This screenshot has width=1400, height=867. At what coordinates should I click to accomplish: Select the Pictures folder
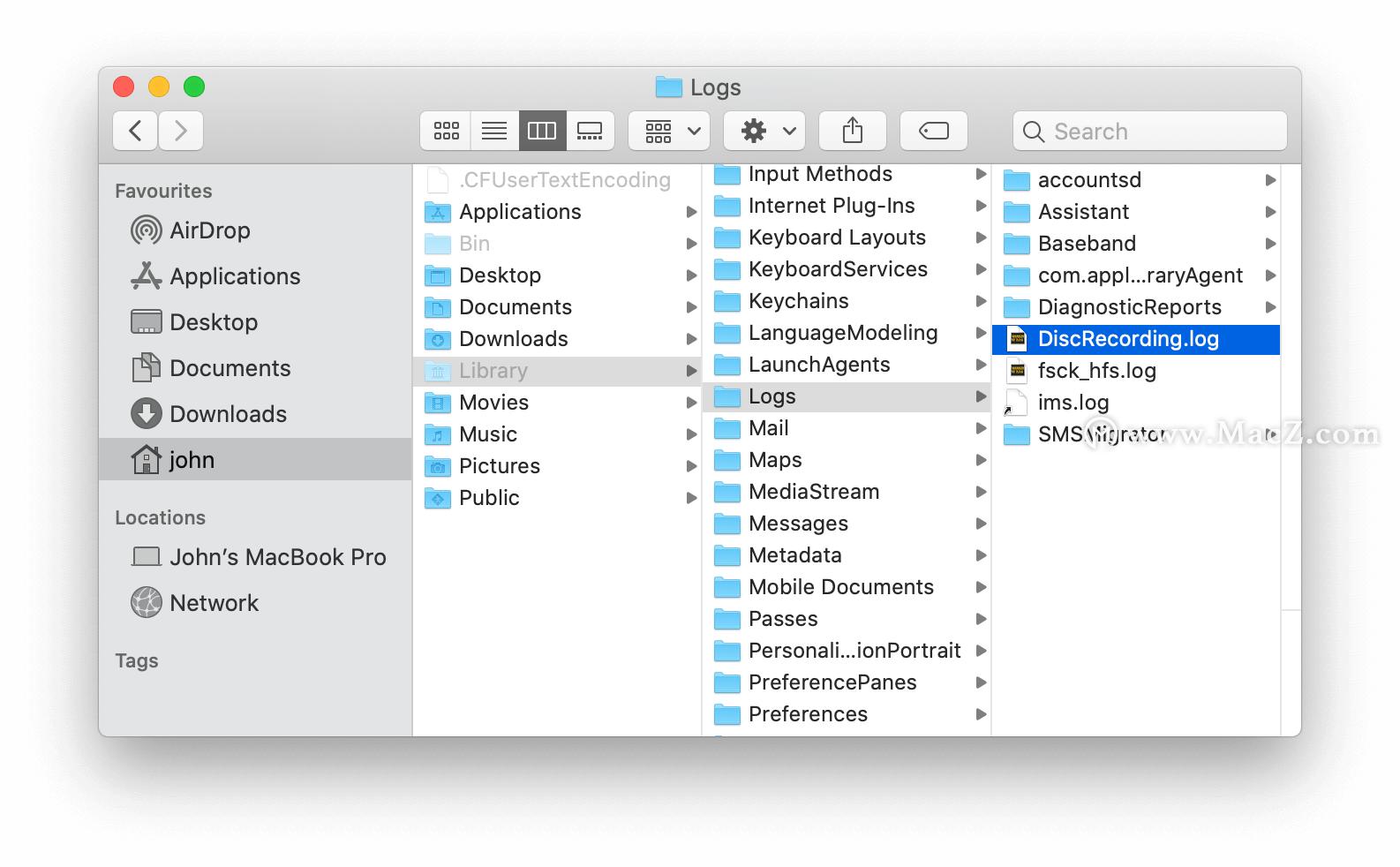tap(557, 466)
